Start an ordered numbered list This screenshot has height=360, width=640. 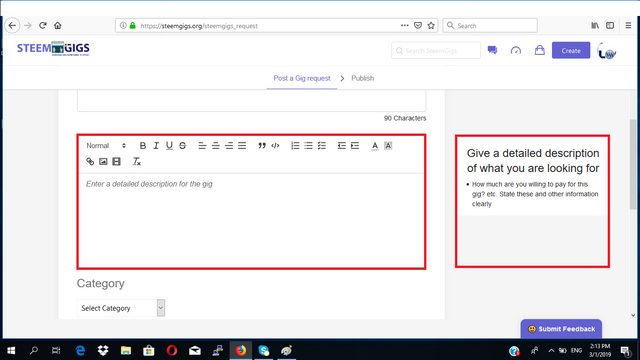pyautogui.click(x=295, y=145)
